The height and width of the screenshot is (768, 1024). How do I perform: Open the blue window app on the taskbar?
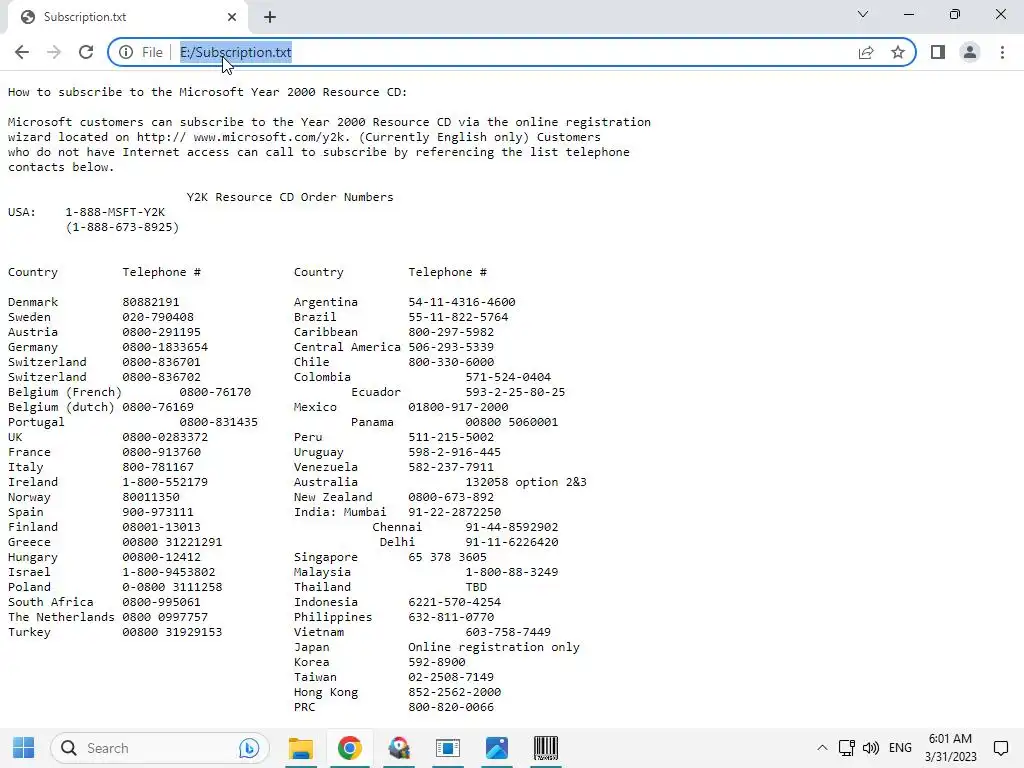(448, 748)
